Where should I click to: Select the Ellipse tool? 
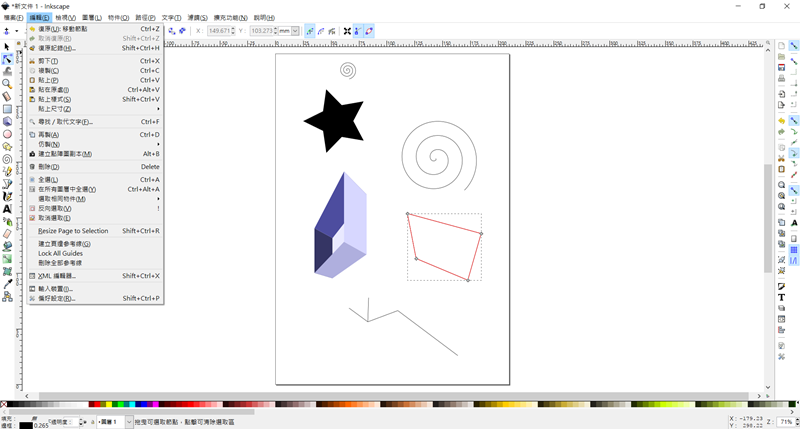(x=7, y=134)
